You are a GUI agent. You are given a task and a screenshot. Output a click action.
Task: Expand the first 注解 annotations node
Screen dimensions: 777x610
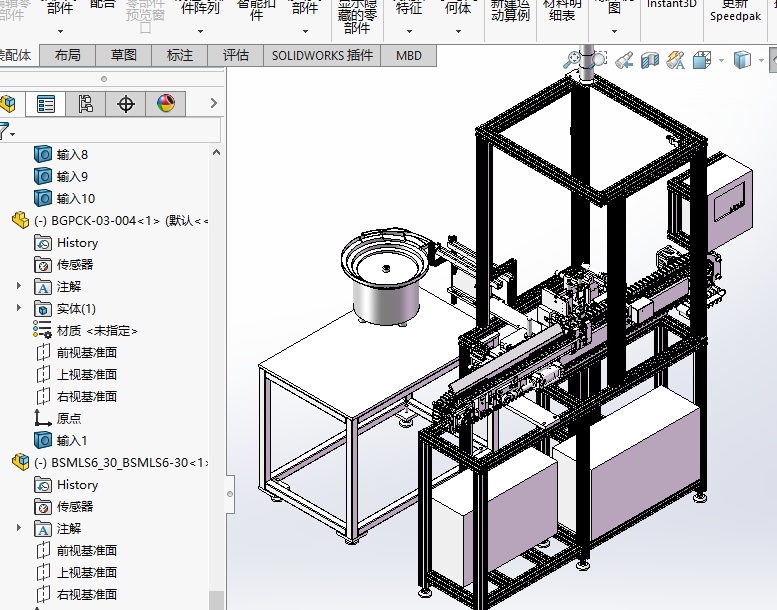tap(19, 286)
